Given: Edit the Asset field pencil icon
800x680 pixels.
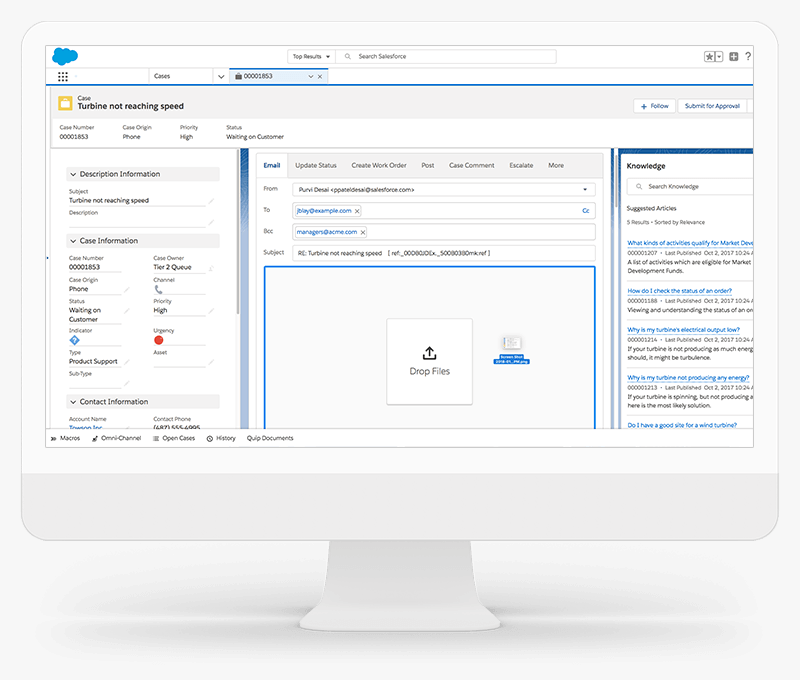Looking at the screenshot, I should pos(211,362).
